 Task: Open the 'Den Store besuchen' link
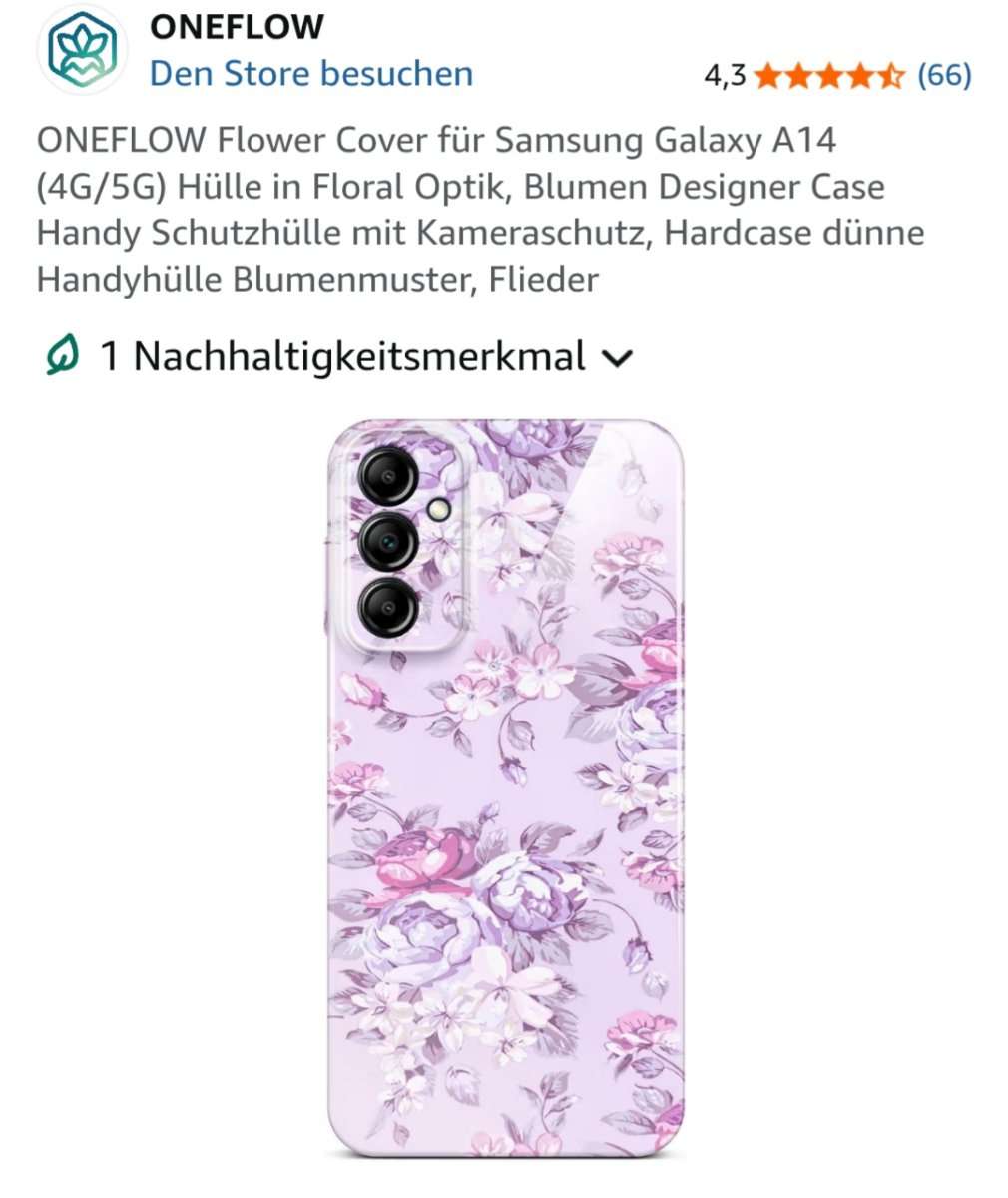[311, 74]
